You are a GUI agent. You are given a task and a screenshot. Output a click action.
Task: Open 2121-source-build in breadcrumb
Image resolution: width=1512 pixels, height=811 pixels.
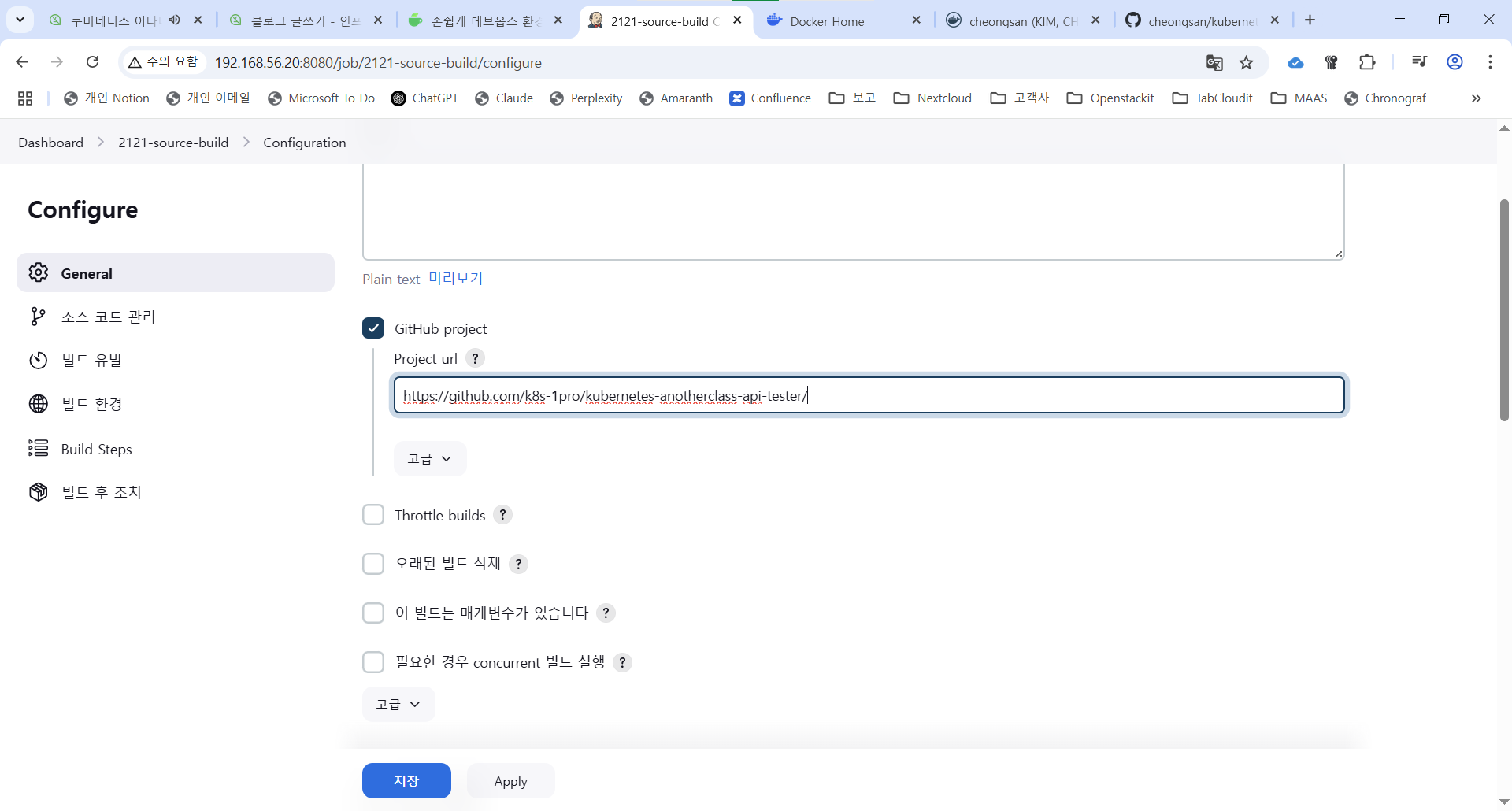(173, 143)
